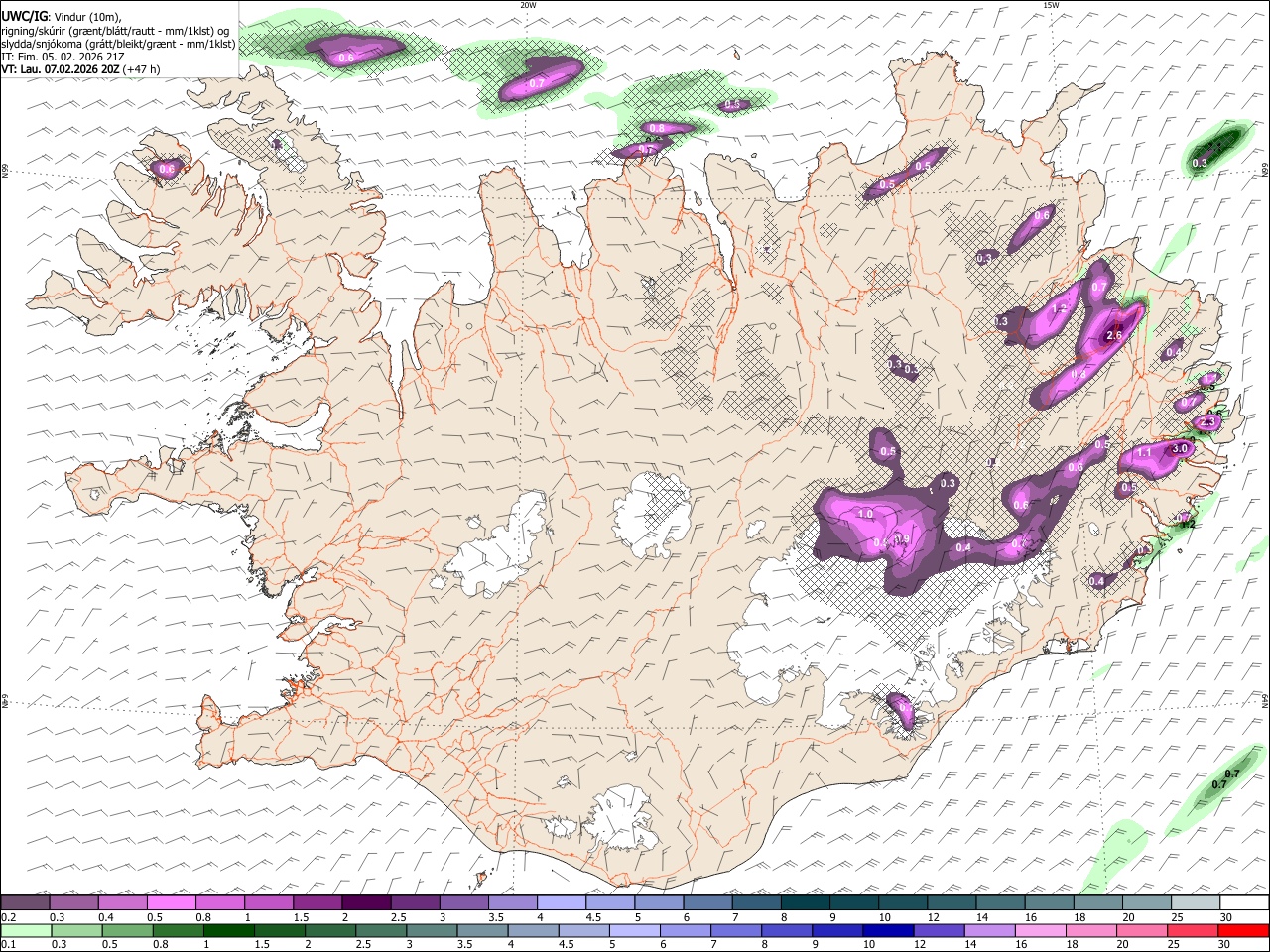Pick the top-row legend swatch starting at 12

(x=952, y=903)
